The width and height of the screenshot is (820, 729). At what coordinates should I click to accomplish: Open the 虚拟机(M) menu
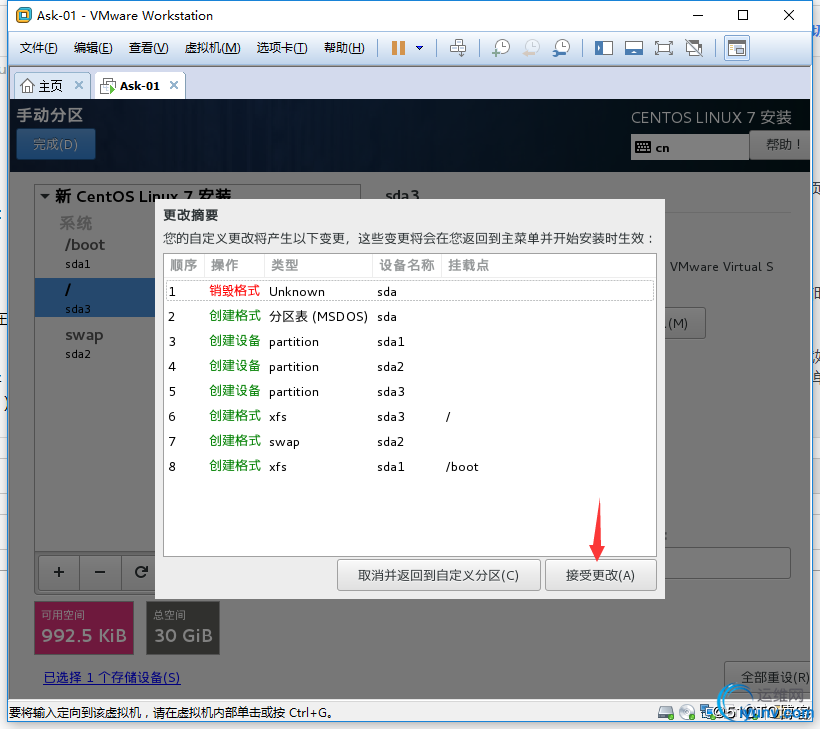(x=212, y=48)
